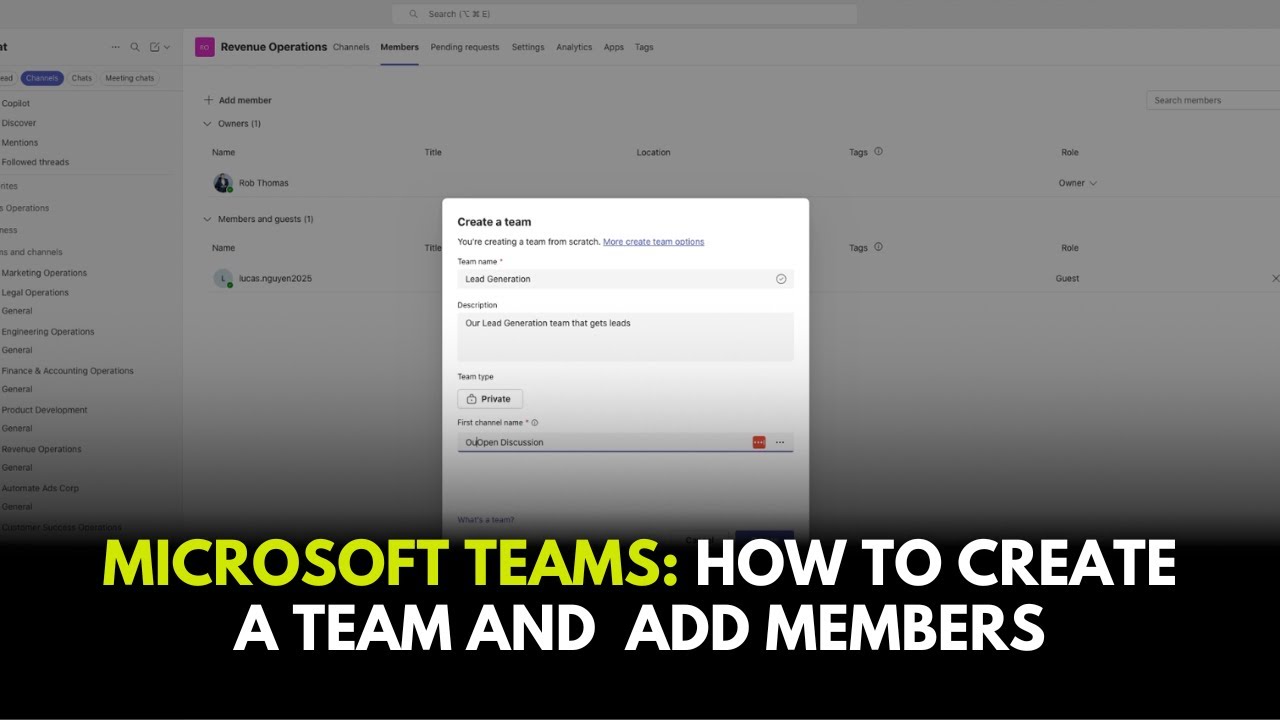Open the Pending requests tab
Screen dimensions: 1280x720
(x=465, y=47)
